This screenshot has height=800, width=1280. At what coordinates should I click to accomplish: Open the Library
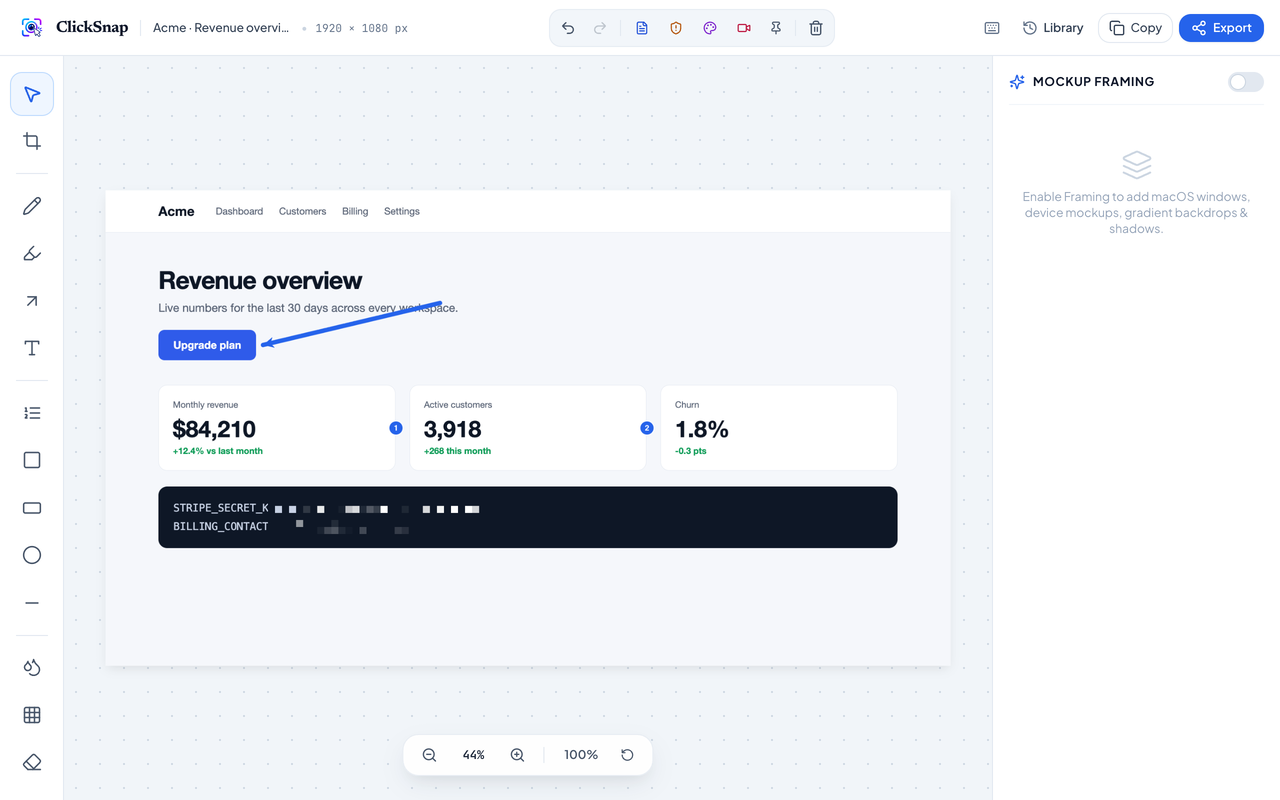pos(1053,28)
